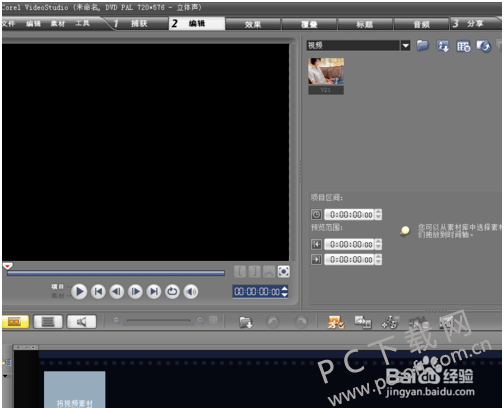Zoom in the timeline
504x408 pixels.
click(x=200, y=320)
